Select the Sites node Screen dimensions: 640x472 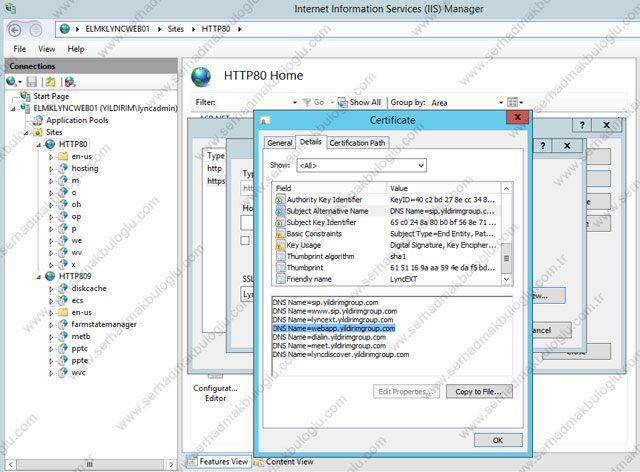54,132
